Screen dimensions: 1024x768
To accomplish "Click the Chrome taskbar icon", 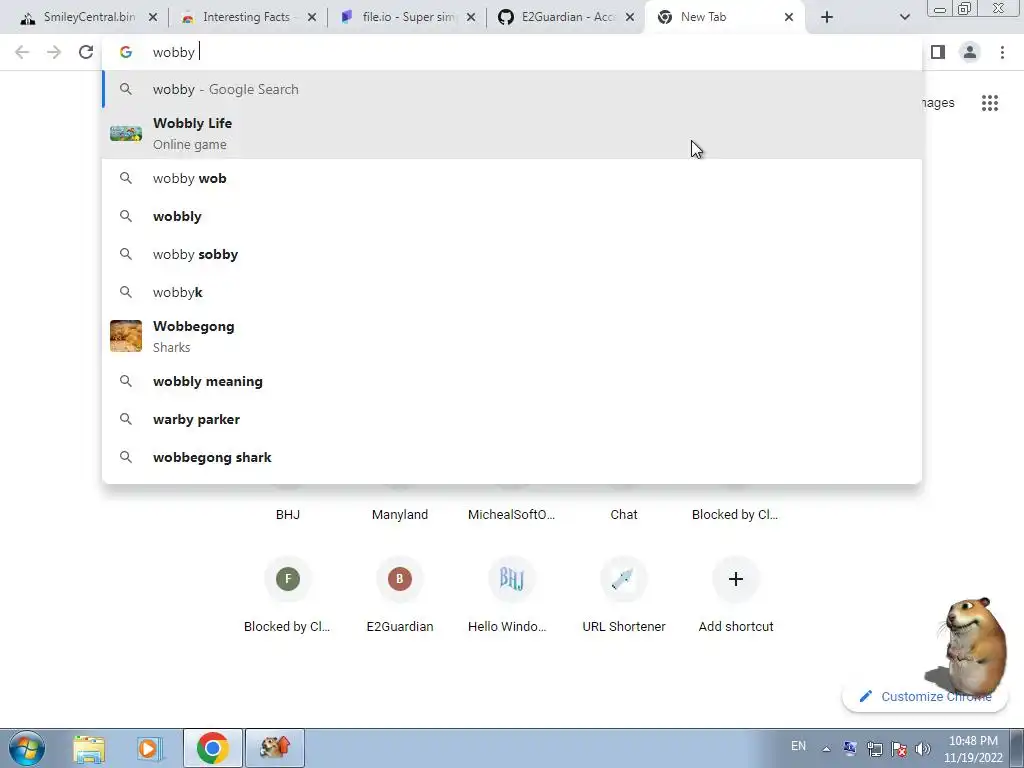I will [x=213, y=748].
